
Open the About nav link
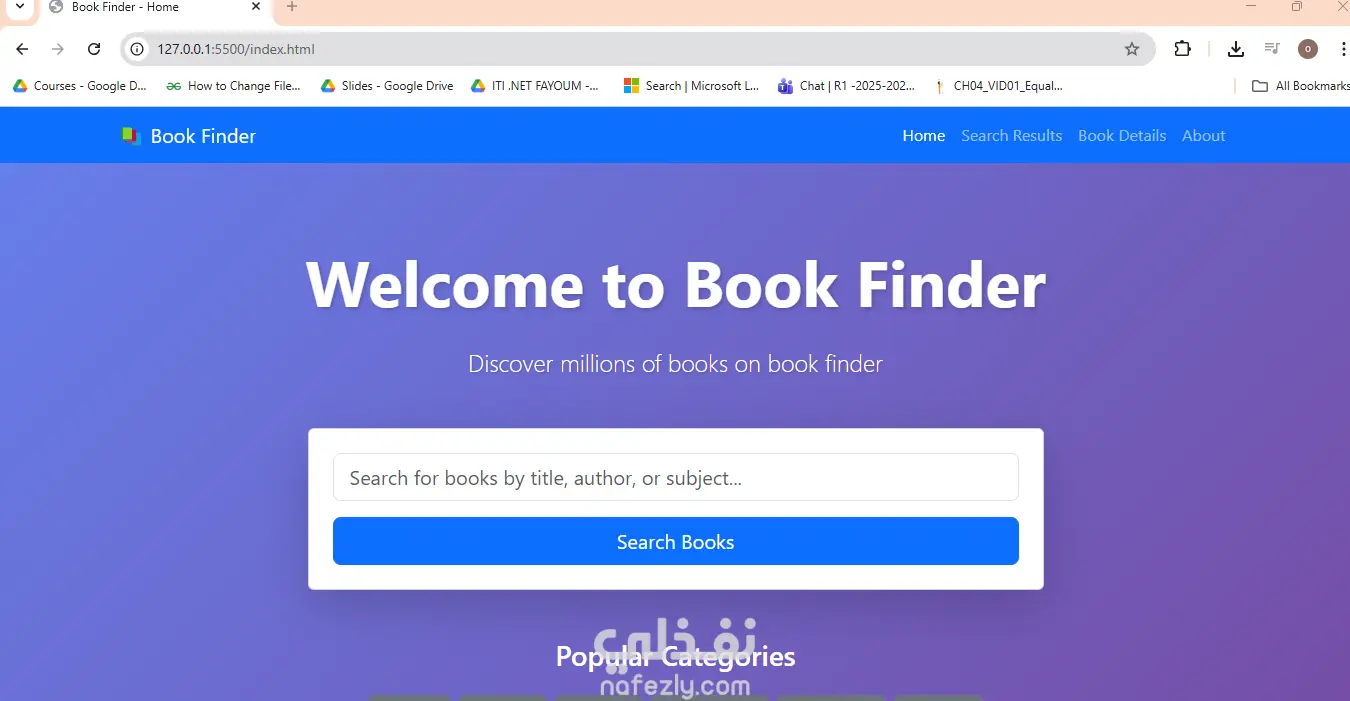point(1203,136)
